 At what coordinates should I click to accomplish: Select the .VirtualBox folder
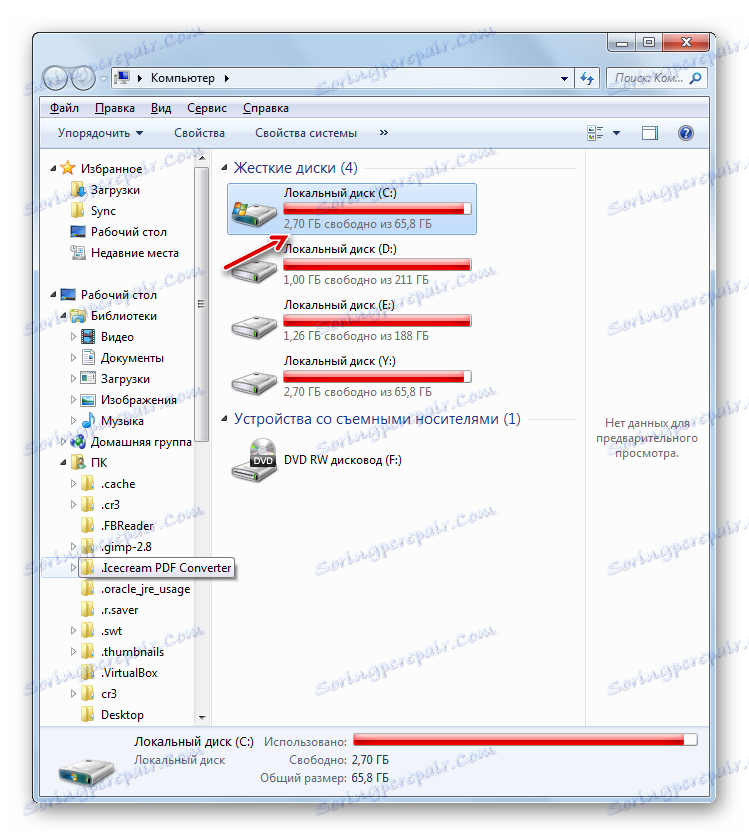click(x=129, y=673)
